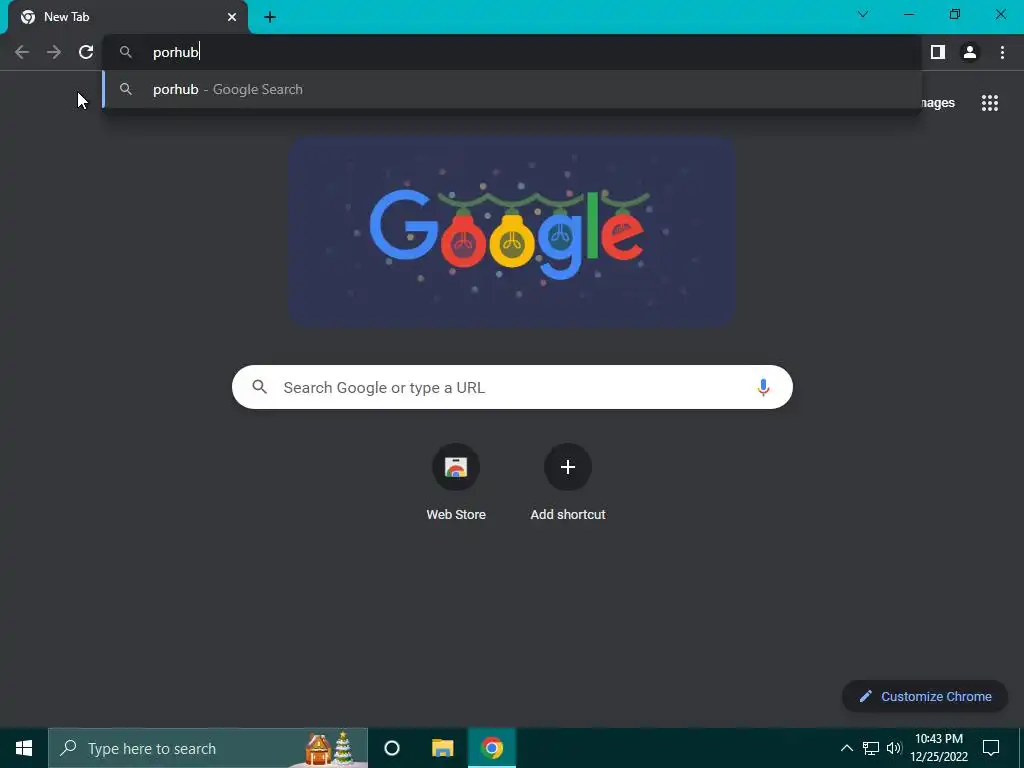Select the porhub Google Search suggestion
This screenshot has width=1024, height=768.
pyautogui.click(x=512, y=89)
